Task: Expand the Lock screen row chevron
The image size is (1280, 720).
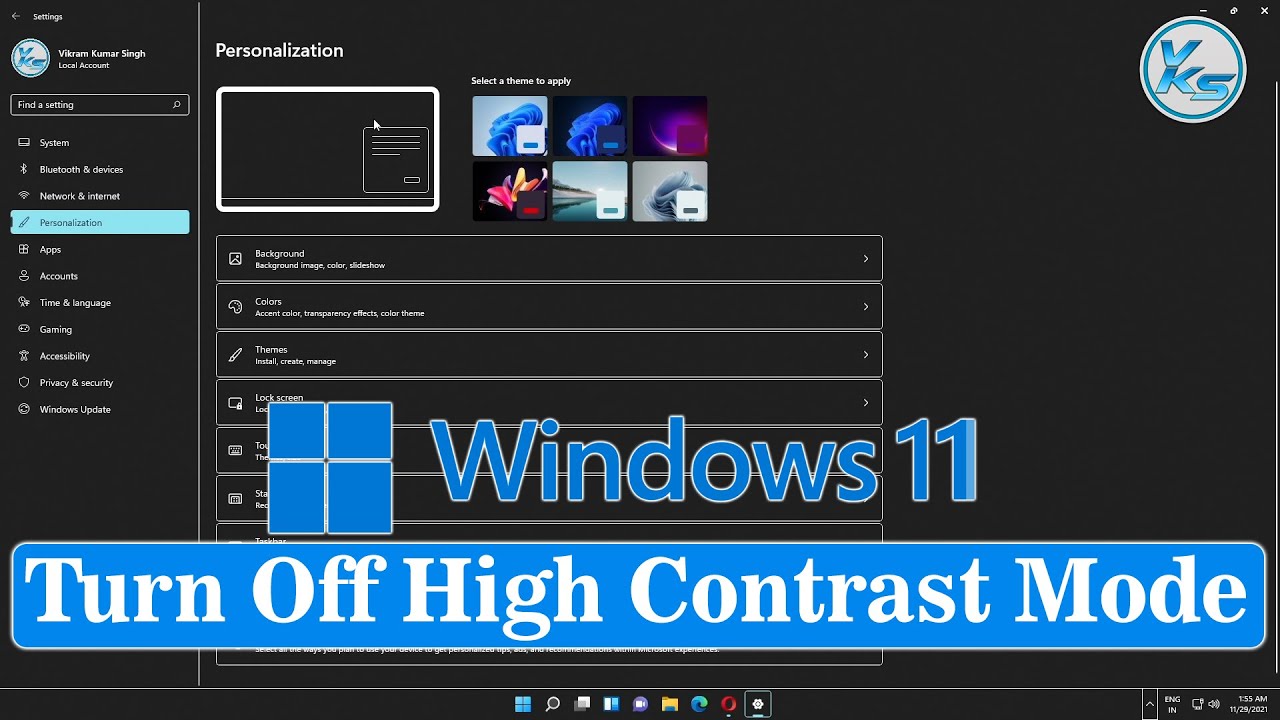Action: click(x=866, y=403)
